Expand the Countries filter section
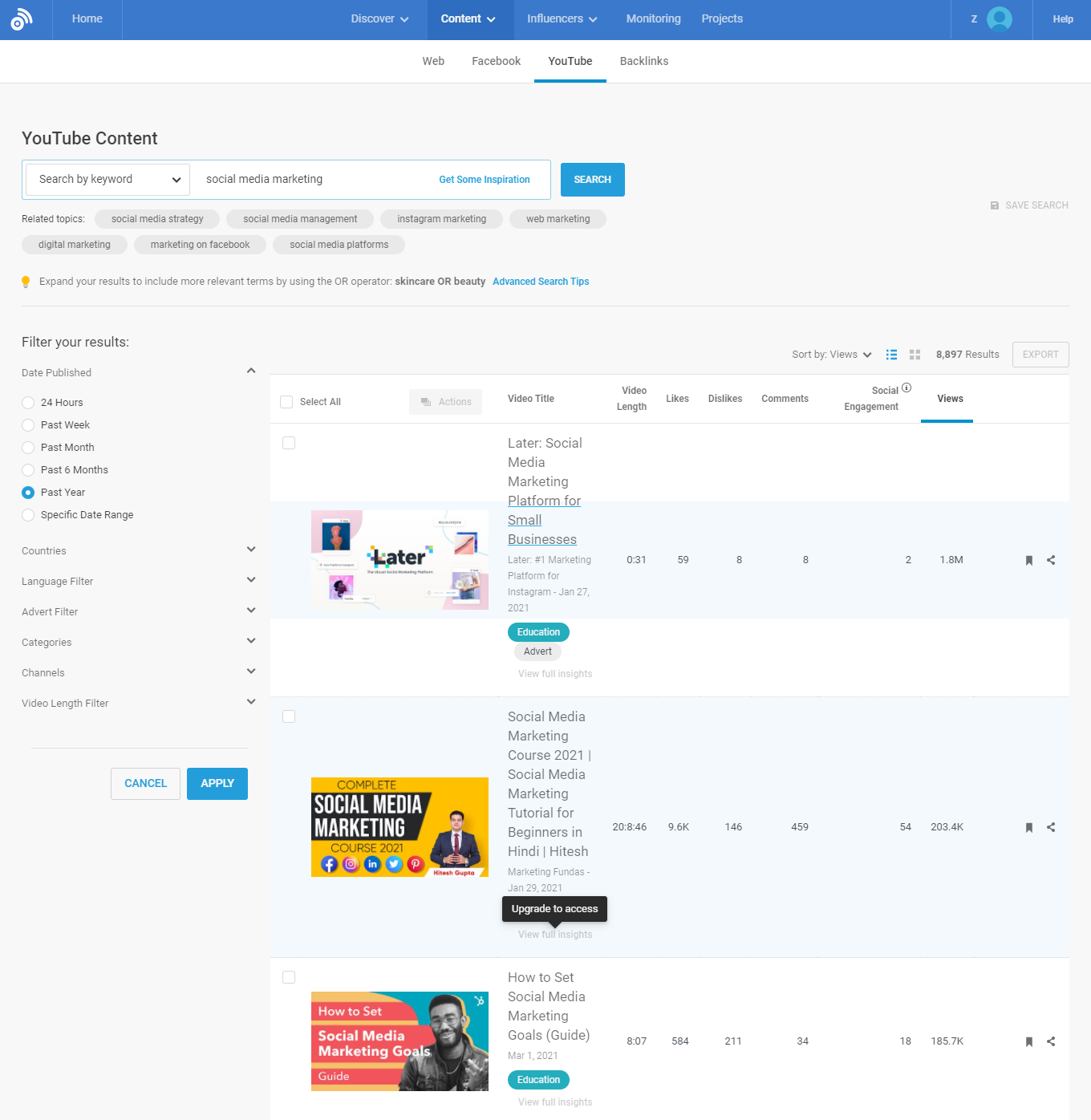 tap(250, 549)
